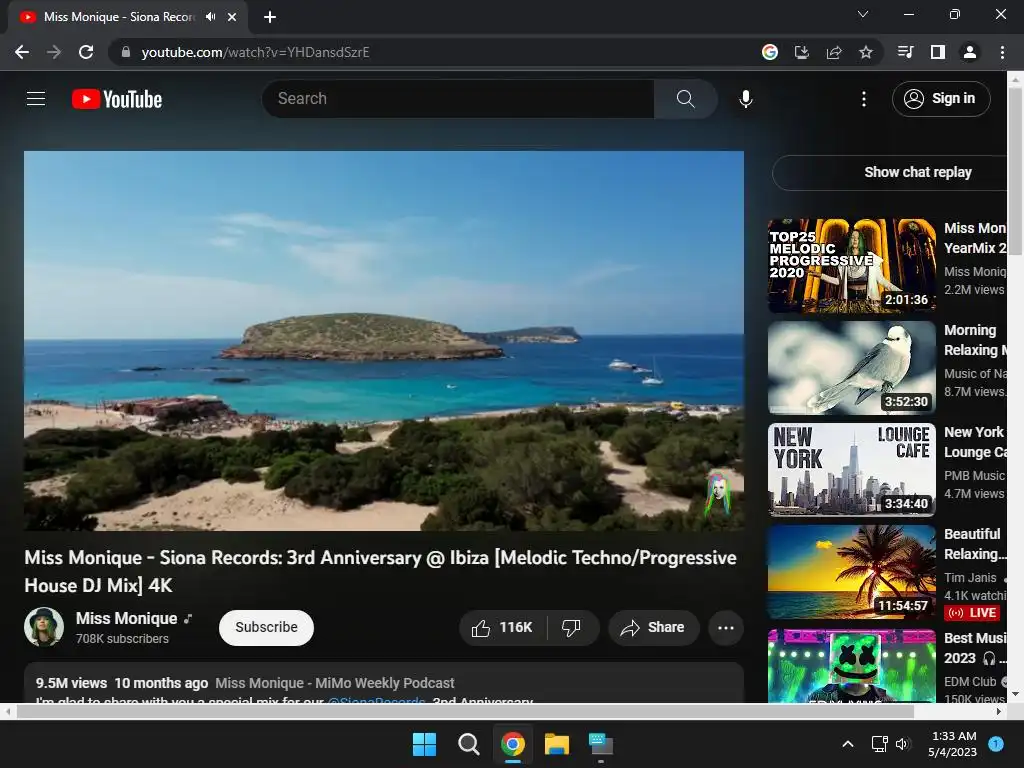
Task: Open clock and date 1:33 AM
Action: click(x=953, y=744)
